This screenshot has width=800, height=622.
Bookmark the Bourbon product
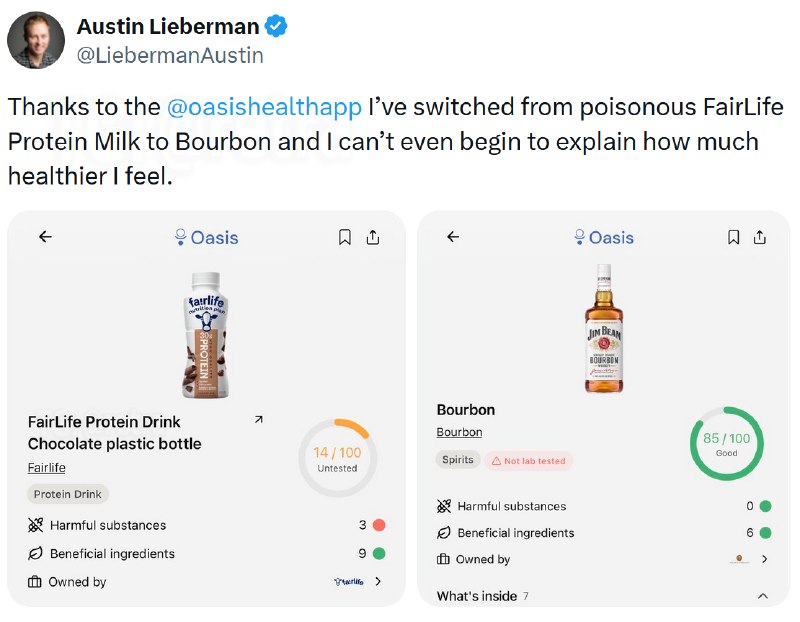coord(734,237)
